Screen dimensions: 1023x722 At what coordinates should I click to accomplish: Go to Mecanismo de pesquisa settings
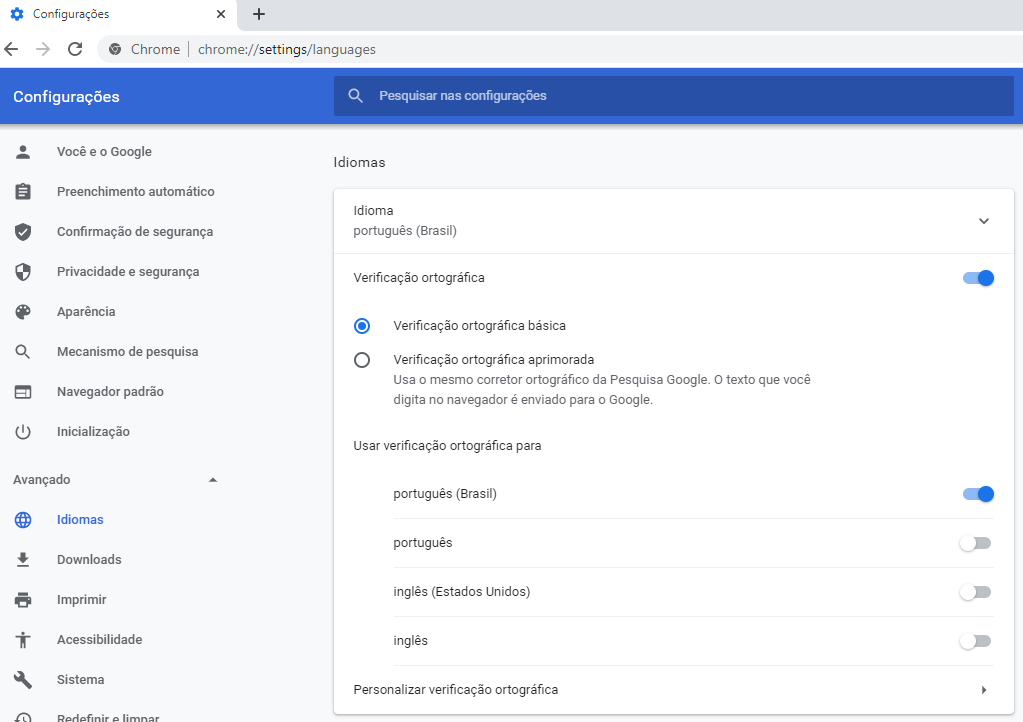(x=127, y=352)
